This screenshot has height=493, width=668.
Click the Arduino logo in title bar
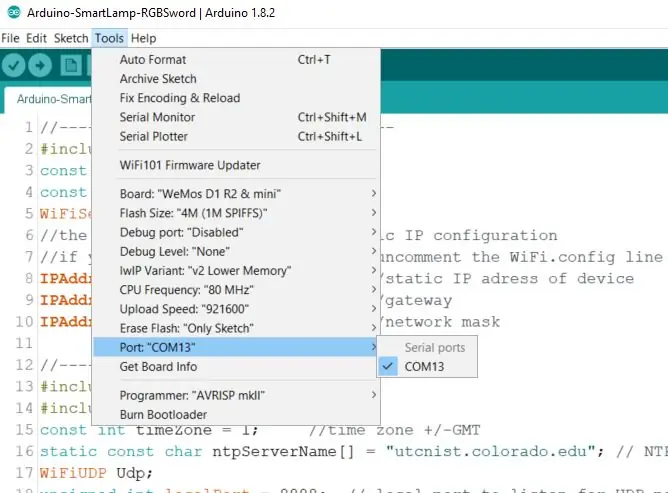tap(14, 12)
